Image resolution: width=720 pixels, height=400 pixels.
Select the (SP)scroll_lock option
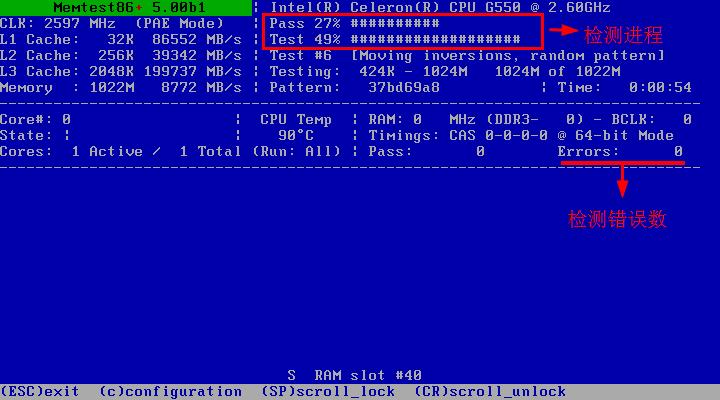click(x=328, y=392)
